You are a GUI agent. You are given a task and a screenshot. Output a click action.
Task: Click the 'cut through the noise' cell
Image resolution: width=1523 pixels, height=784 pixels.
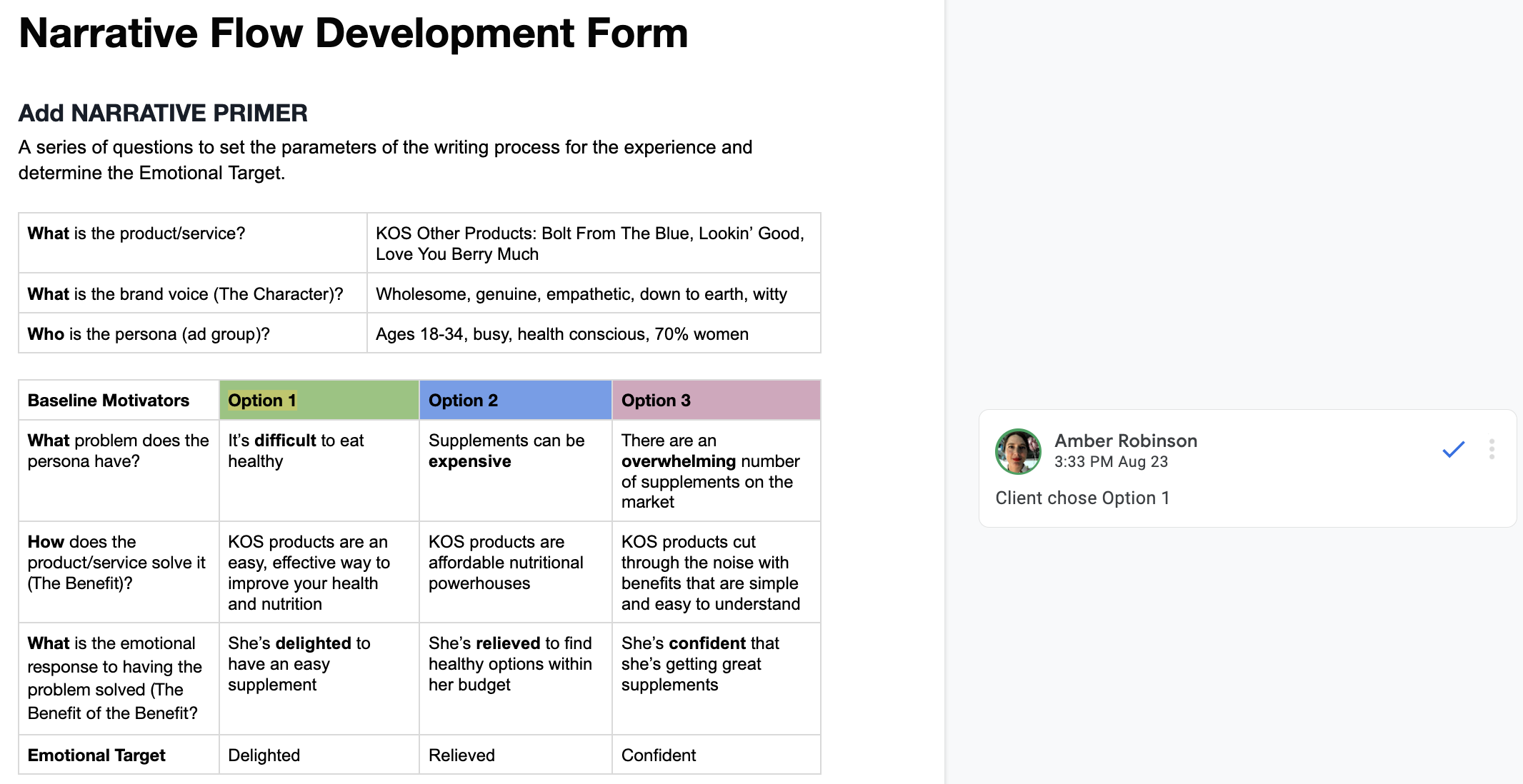(716, 572)
